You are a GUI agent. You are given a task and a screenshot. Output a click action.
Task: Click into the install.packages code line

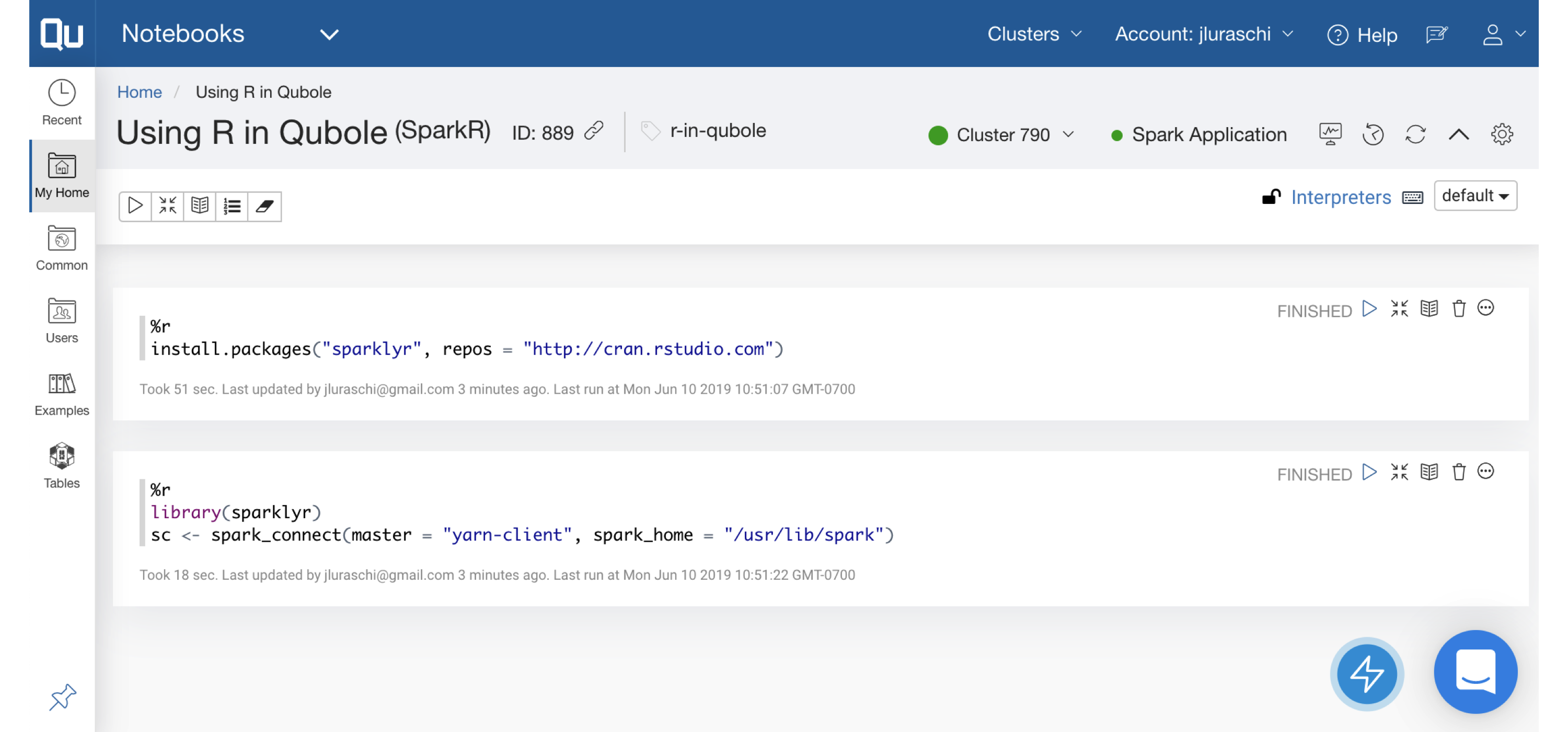pyautogui.click(x=467, y=349)
